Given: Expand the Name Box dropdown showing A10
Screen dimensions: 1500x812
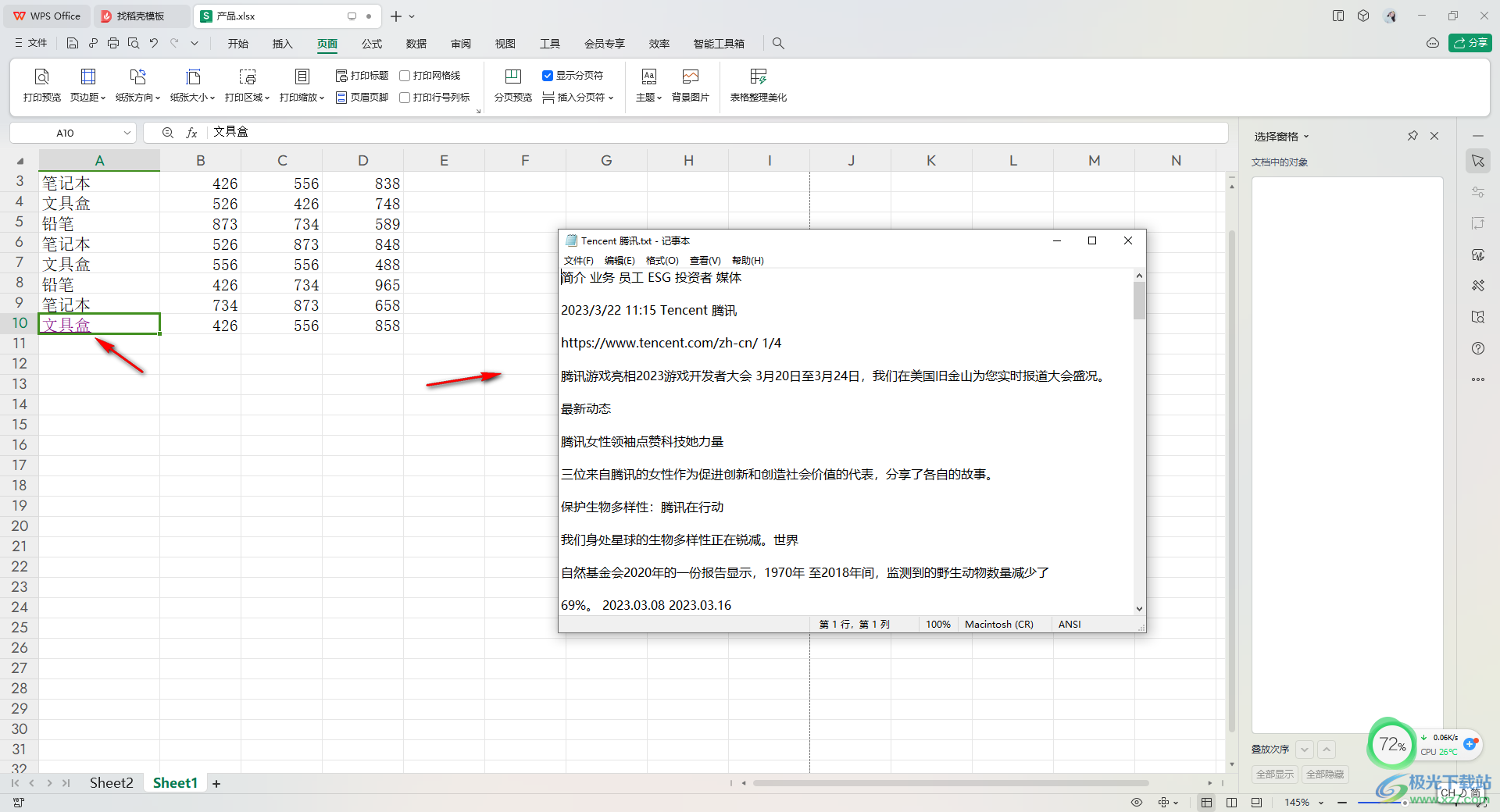Looking at the screenshot, I should pos(127,133).
